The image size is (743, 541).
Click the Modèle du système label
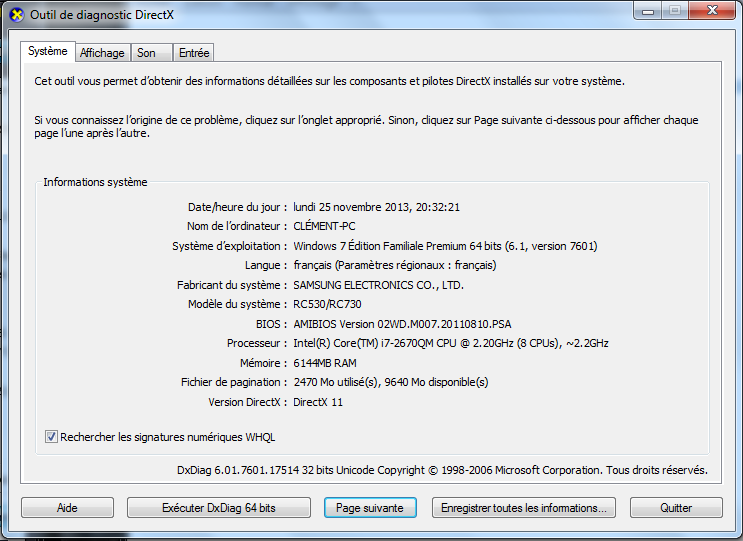point(237,304)
